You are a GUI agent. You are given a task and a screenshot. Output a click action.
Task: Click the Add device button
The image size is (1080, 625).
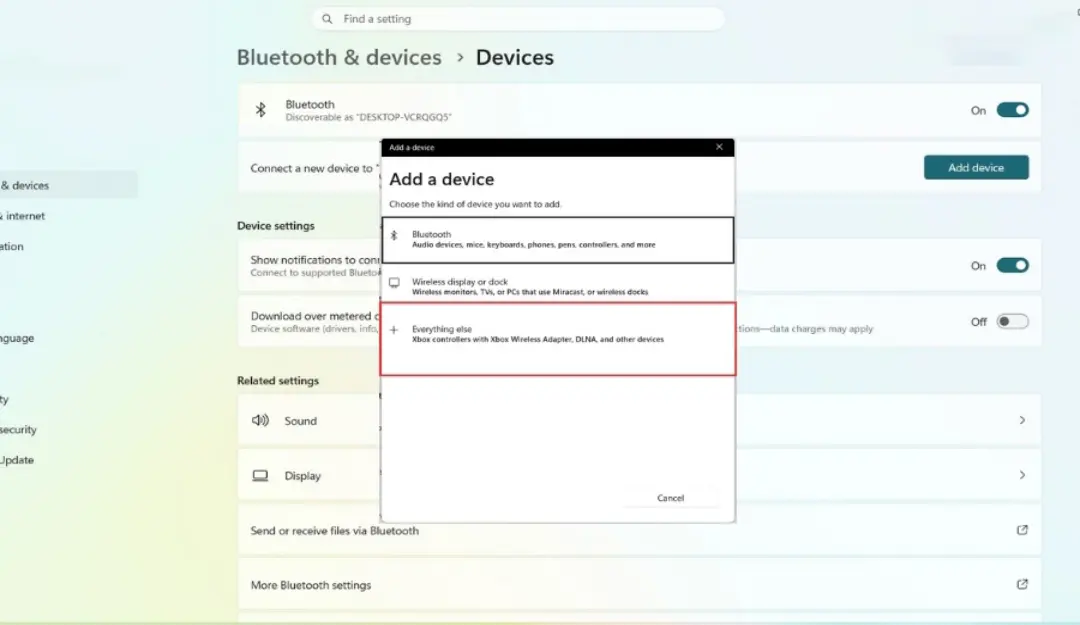coord(976,167)
